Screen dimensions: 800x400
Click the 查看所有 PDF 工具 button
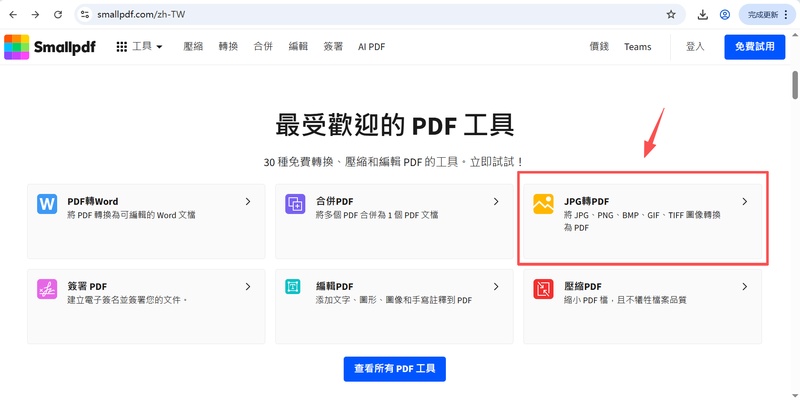click(x=394, y=369)
